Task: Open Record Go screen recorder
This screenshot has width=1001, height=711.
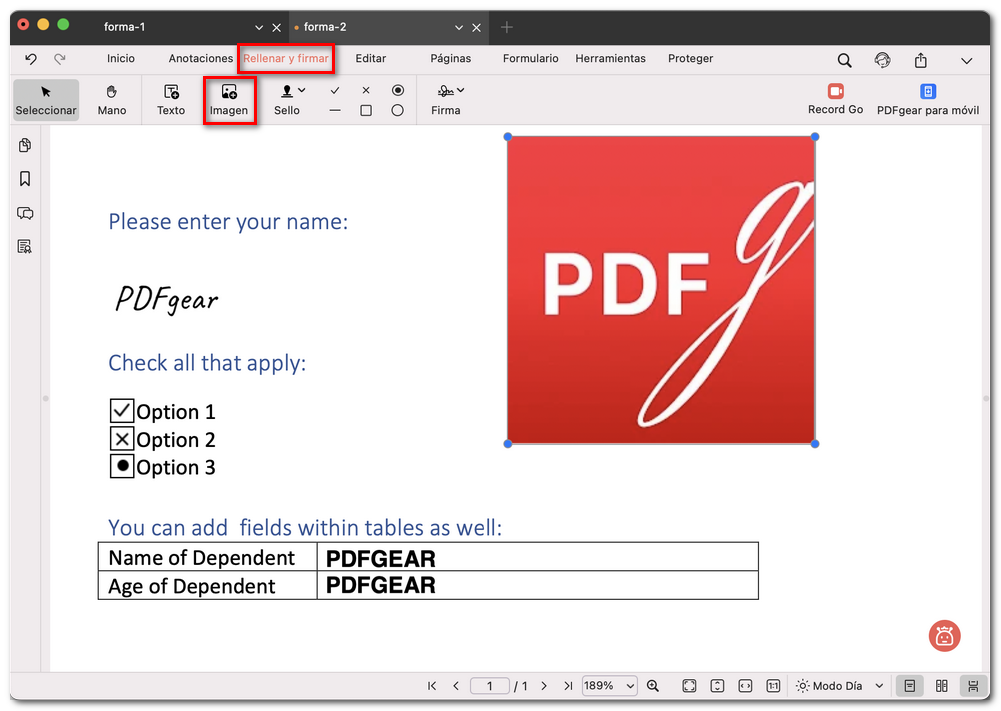Action: point(835,99)
